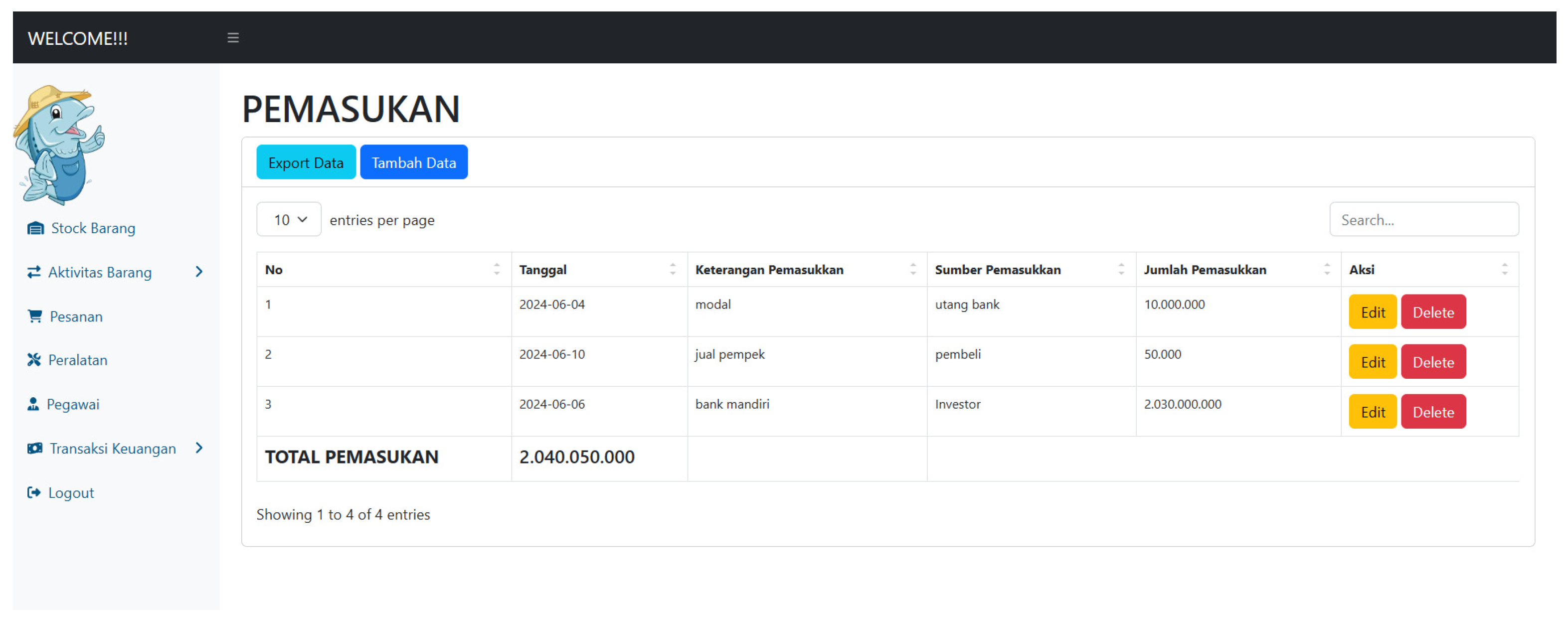Click the Peralatan tools icon
1568x623 pixels.
34,359
